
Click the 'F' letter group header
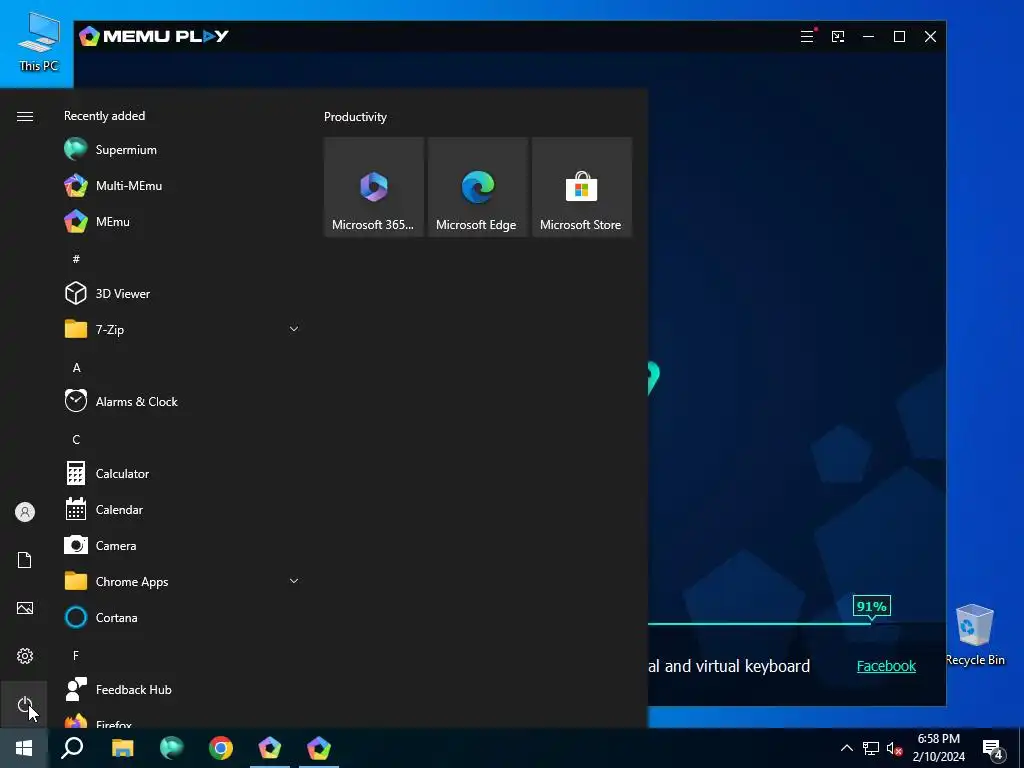point(76,655)
